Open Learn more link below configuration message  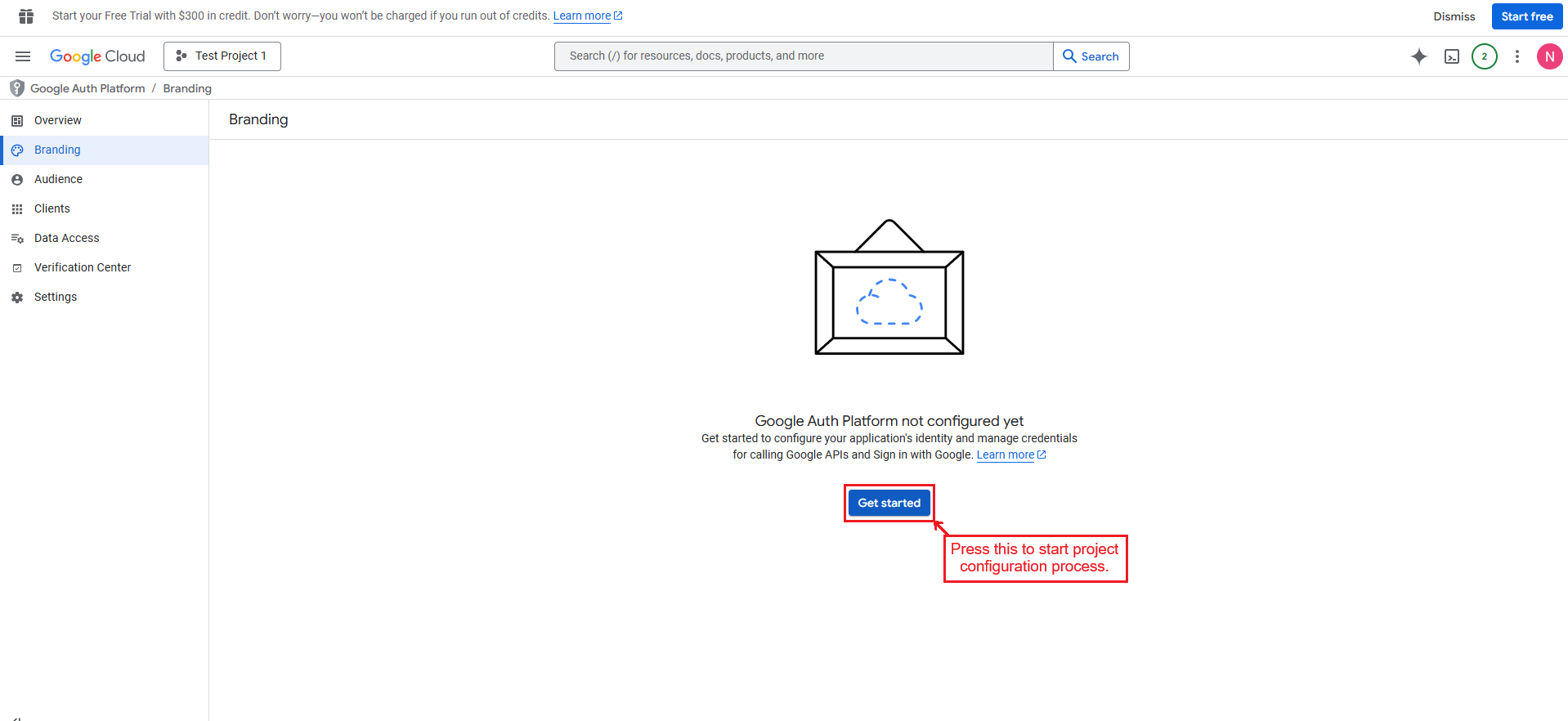[1006, 455]
